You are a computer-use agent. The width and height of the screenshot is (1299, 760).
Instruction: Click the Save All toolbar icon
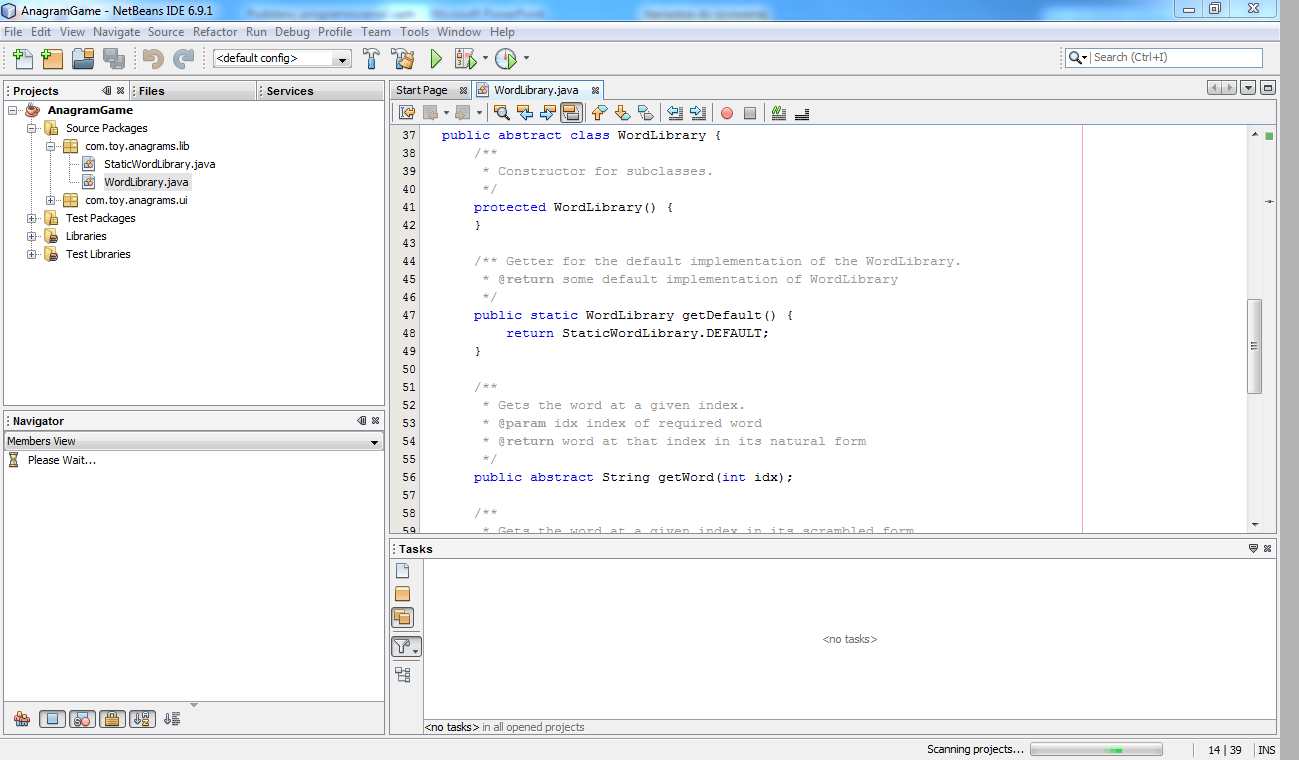pyautogui.click(x=113, y=58)
